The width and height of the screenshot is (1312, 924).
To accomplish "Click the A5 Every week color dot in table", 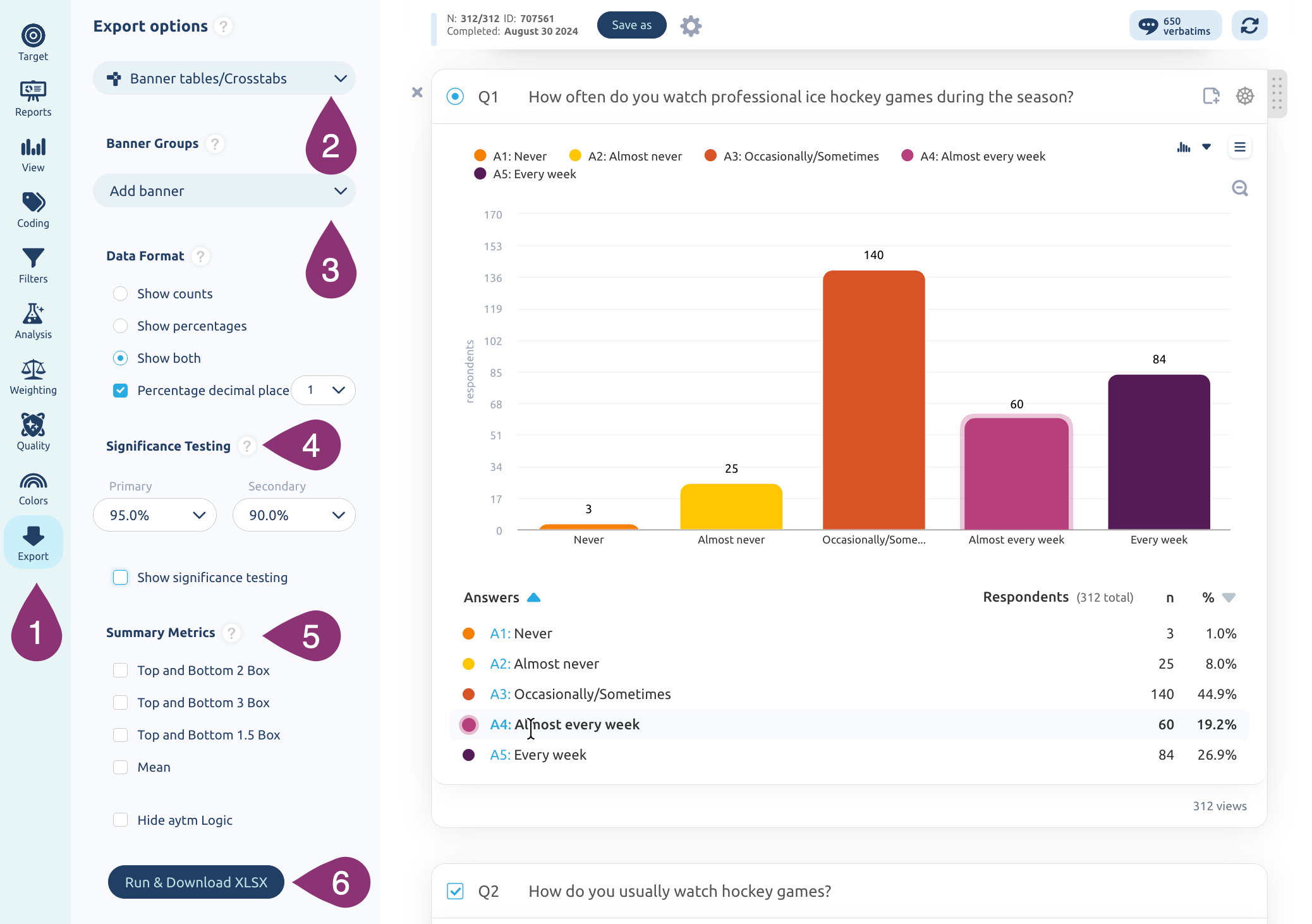I will 468,755.
